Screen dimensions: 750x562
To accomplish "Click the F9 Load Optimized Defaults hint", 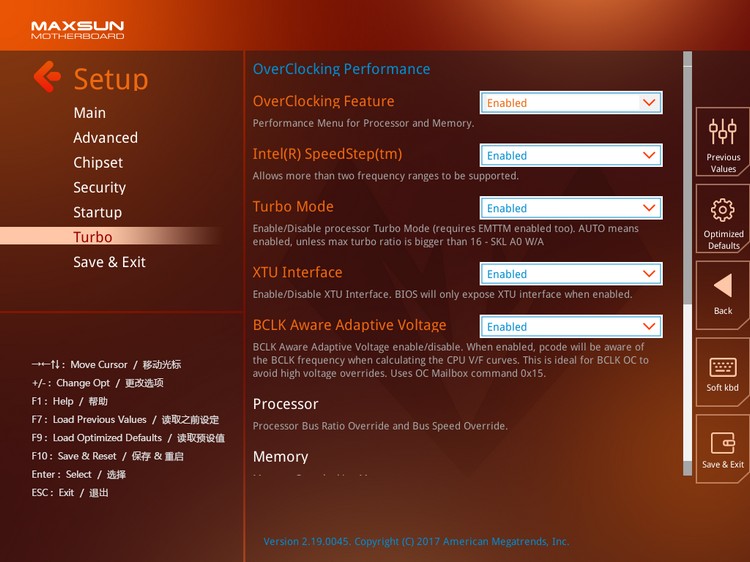I will (x=128, y=438).
